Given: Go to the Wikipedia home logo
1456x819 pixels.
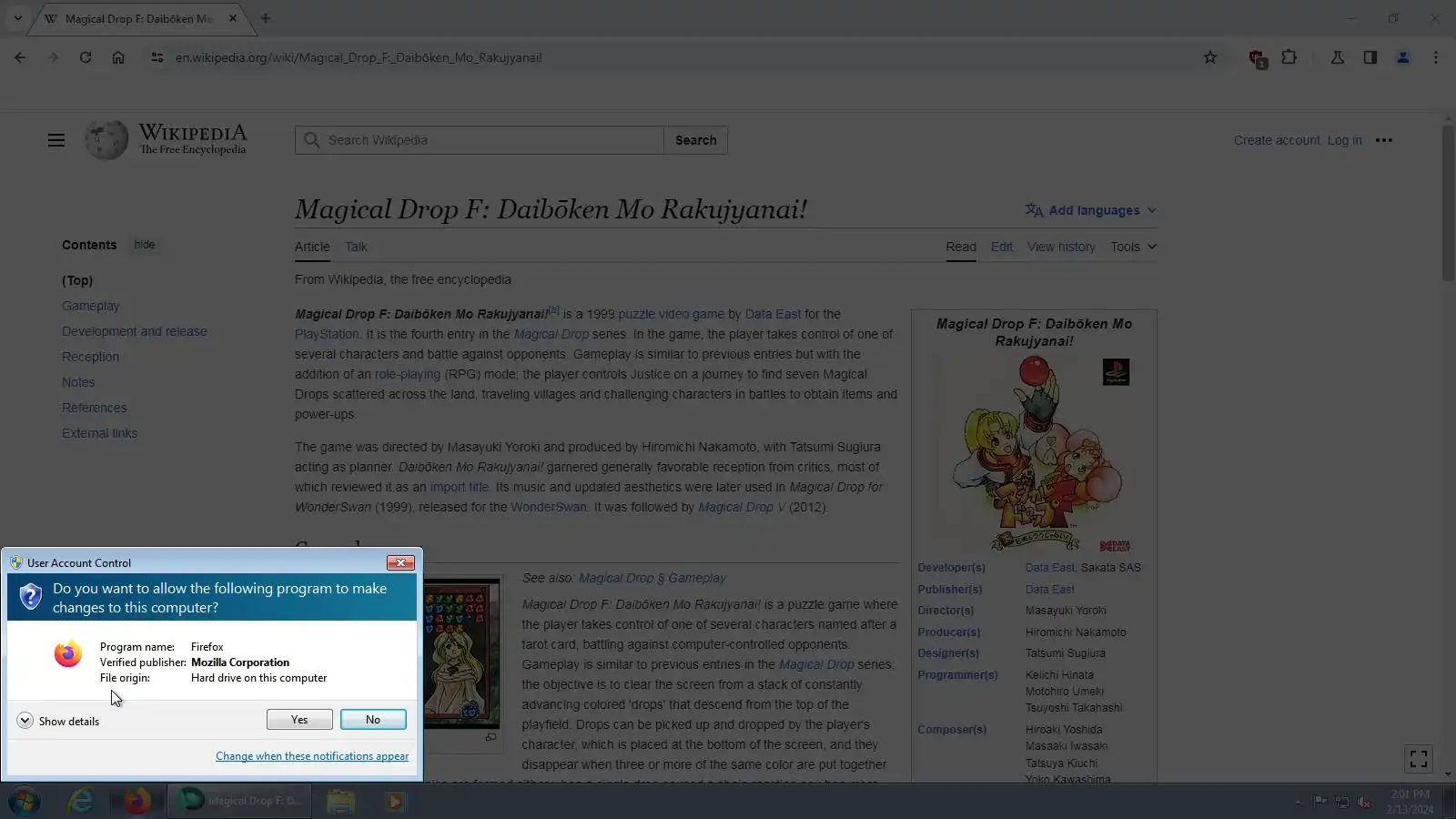Looking at the screenshot, I should (x=167, y=139).
